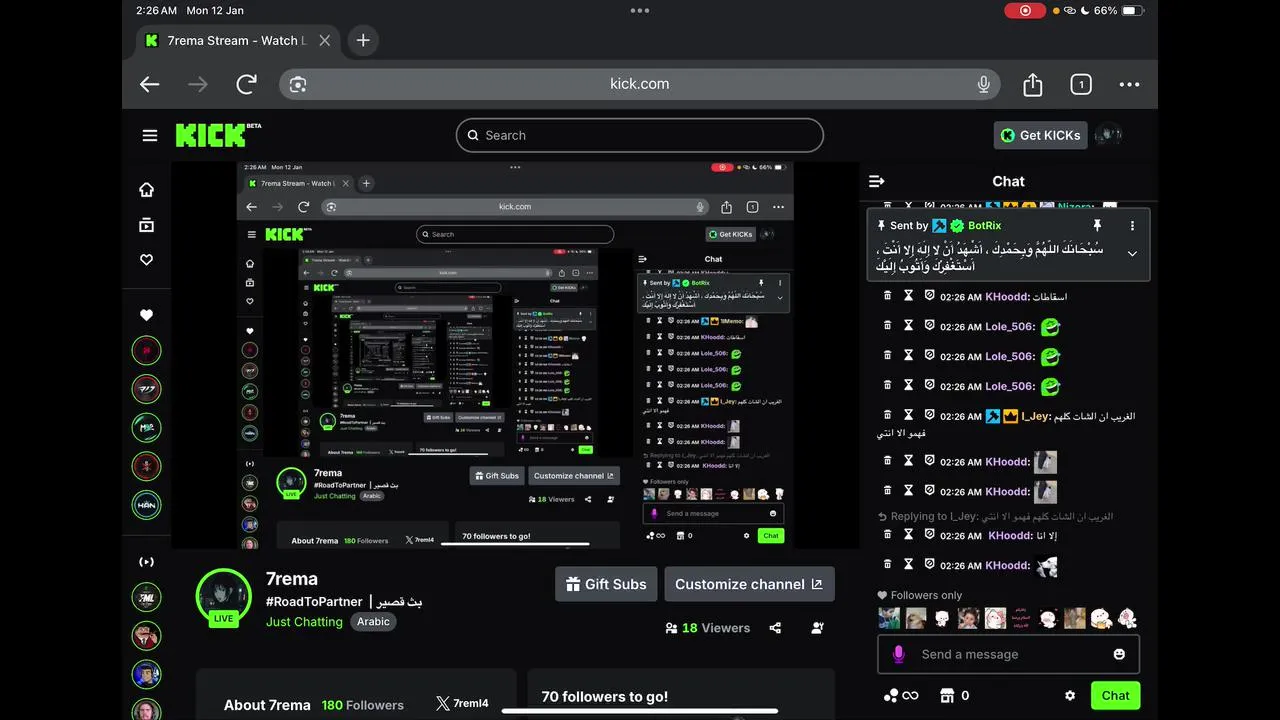Viewport: 1280px width, 720px height.
Task: Click the add-user icon beside share
Action: (x=818, y=628)
